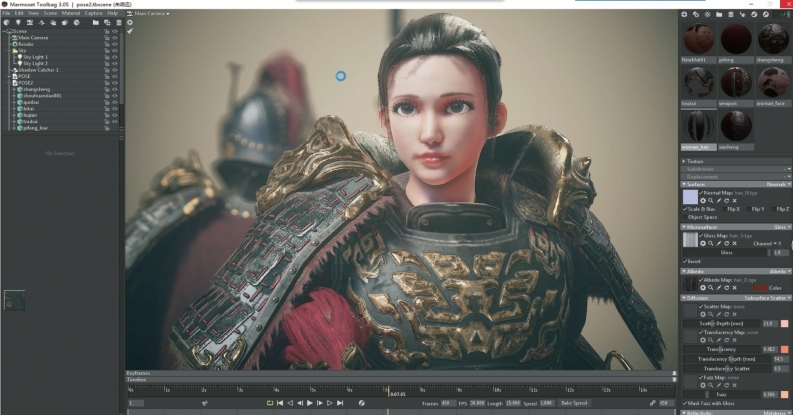Clear the Translucency Map X icon

734,340
